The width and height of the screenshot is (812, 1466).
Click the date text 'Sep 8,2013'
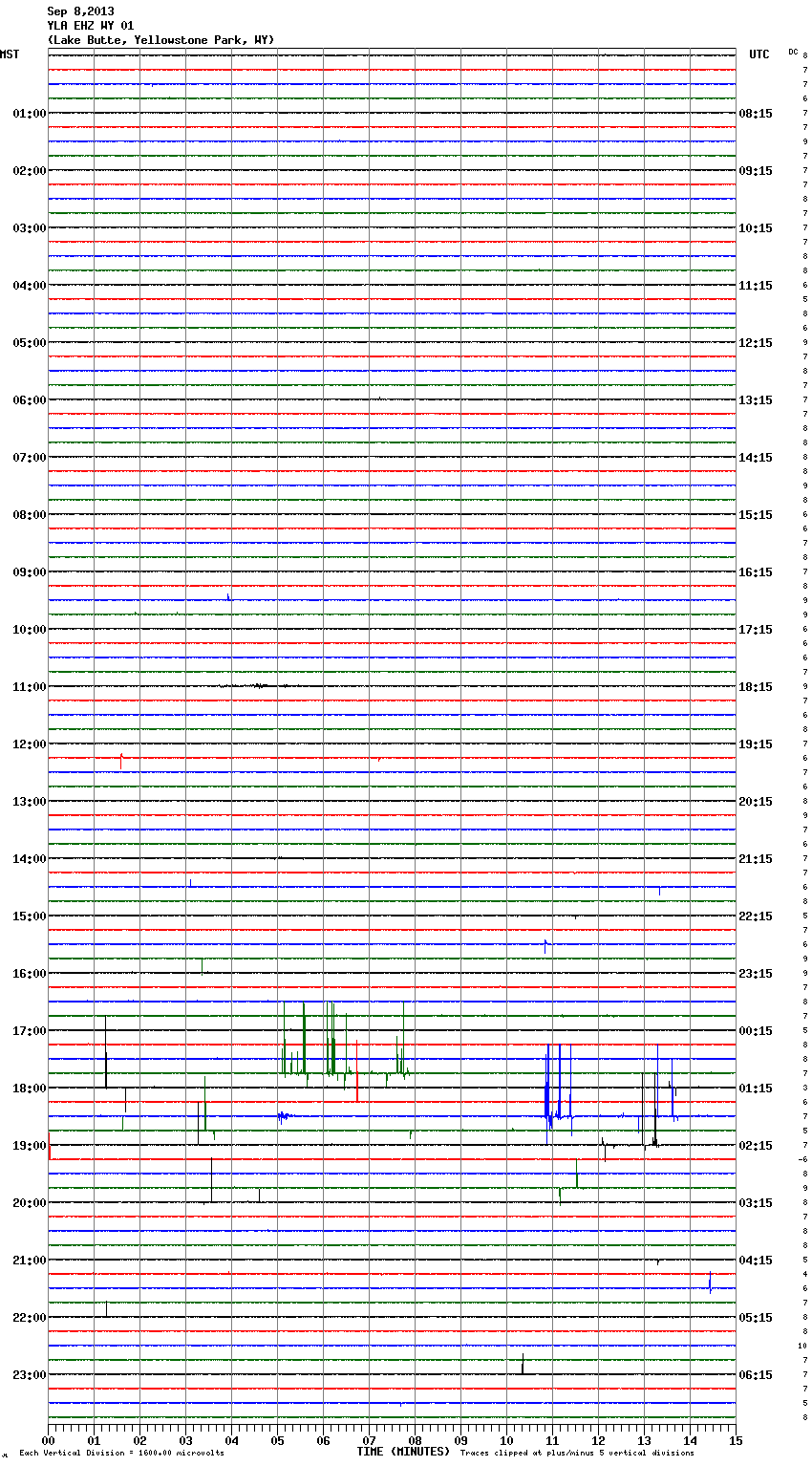(81, 11)
